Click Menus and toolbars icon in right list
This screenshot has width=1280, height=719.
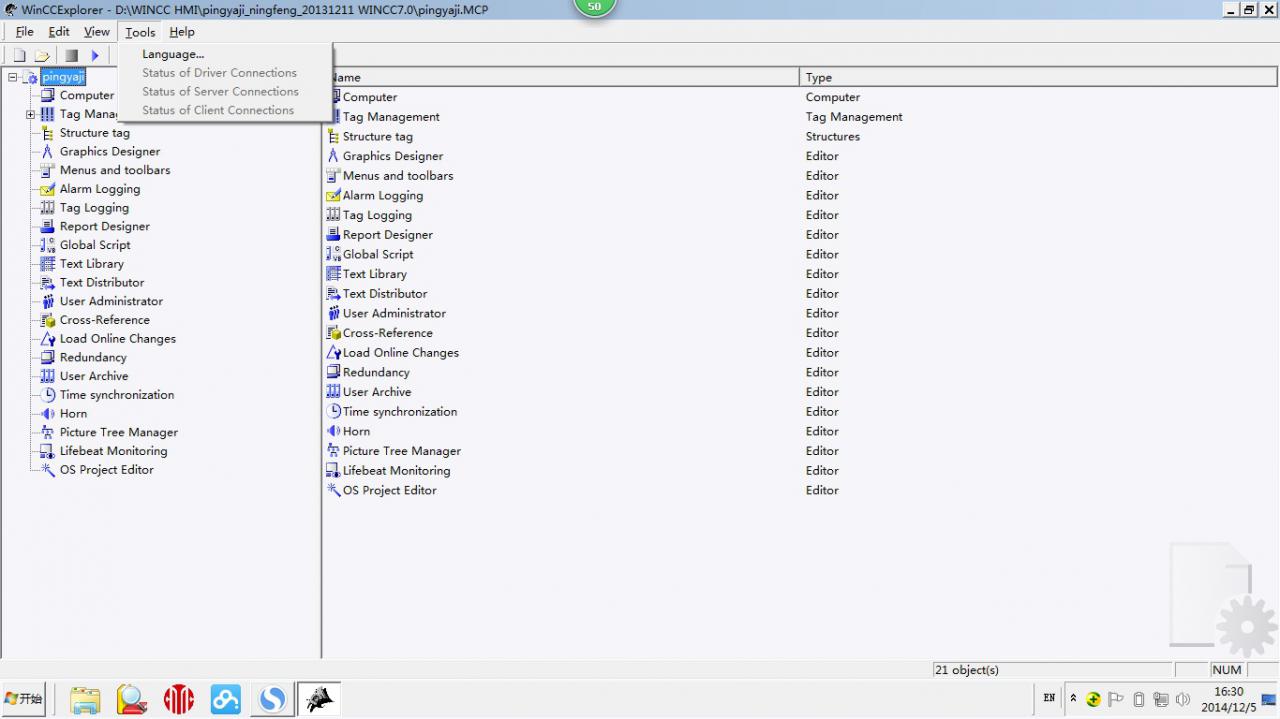point(334,176)
